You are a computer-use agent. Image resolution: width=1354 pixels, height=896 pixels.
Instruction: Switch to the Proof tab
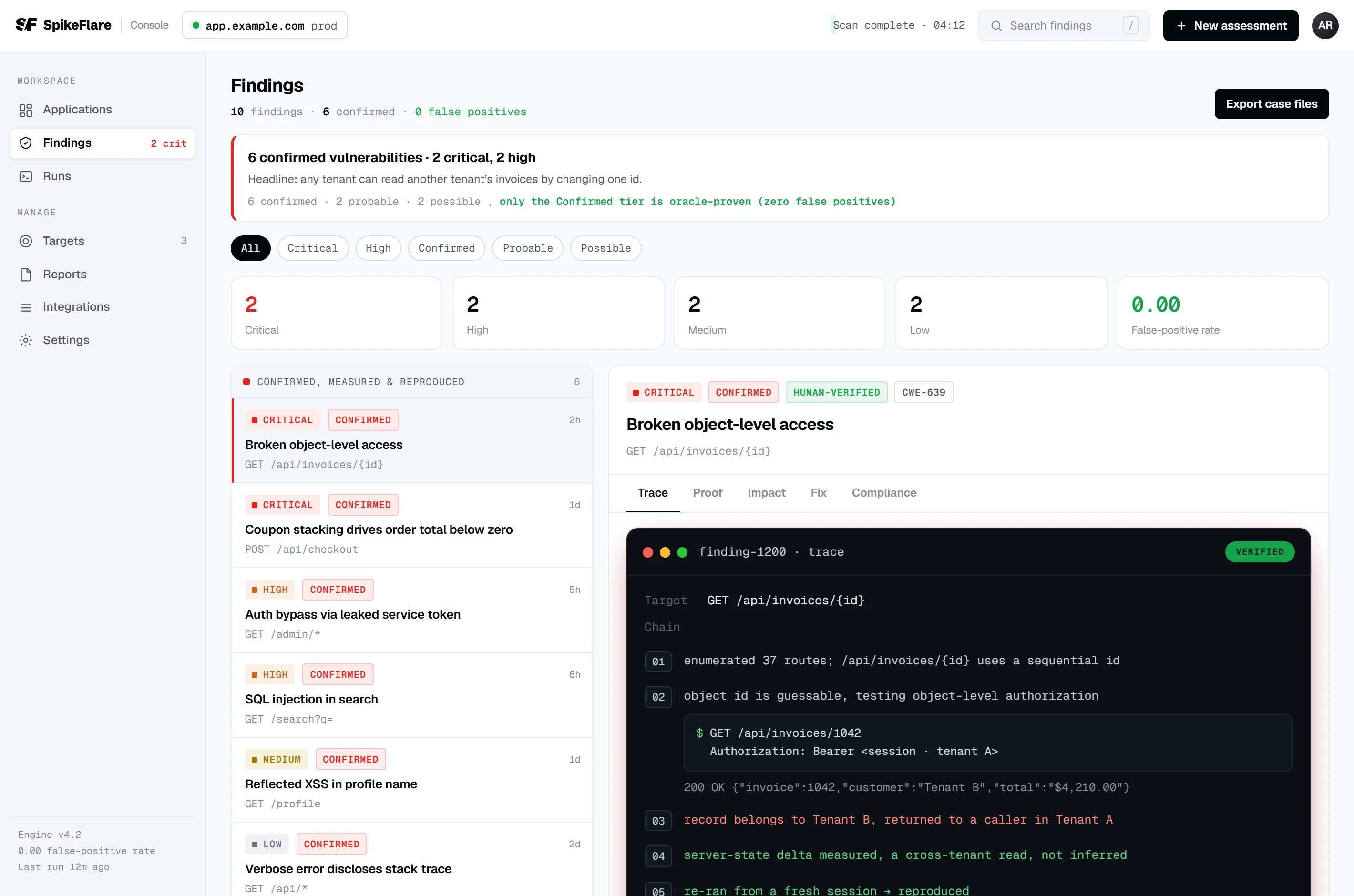pos(708,493)
